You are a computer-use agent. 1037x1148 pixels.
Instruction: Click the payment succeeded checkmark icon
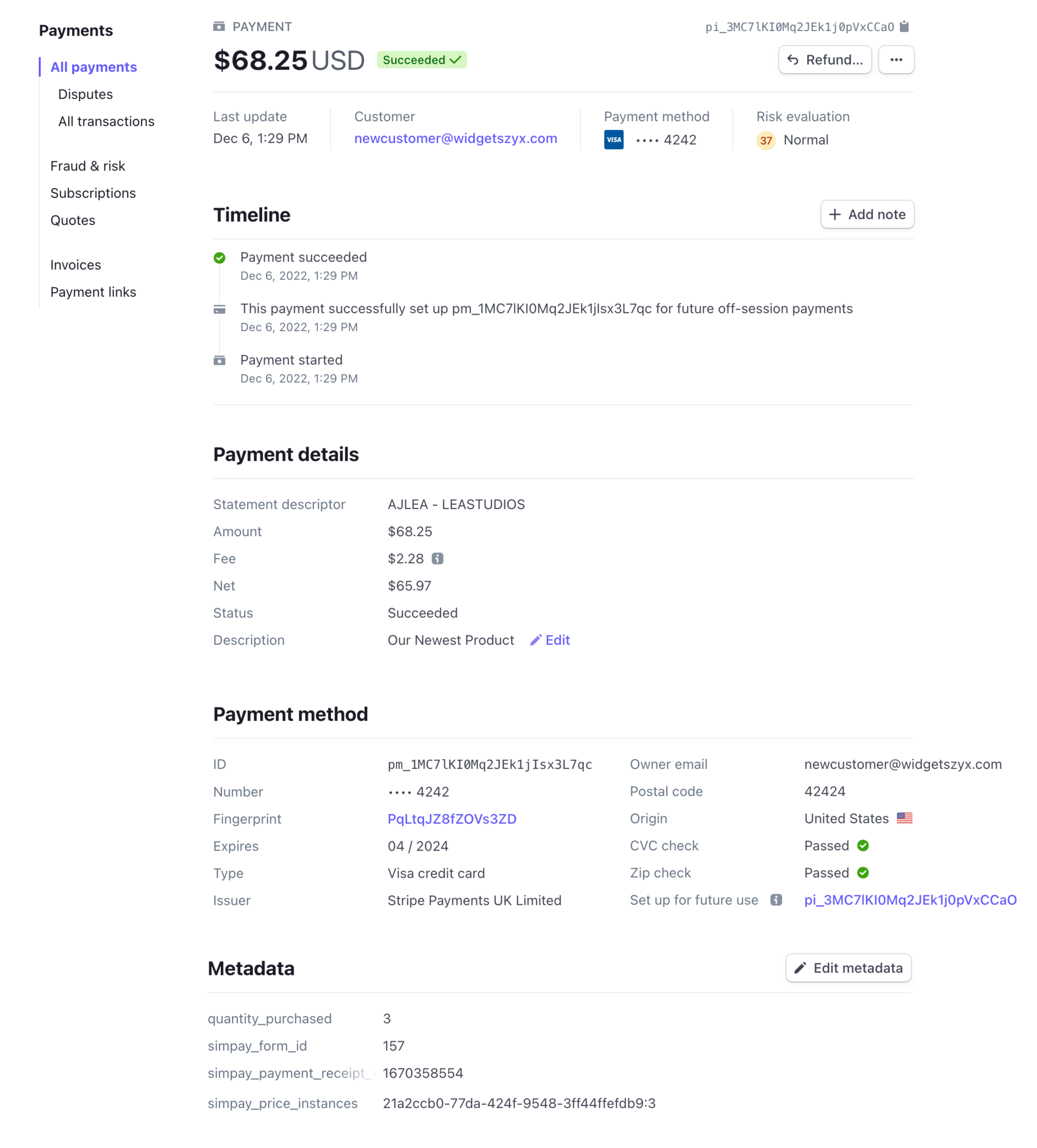coord(220,258)
